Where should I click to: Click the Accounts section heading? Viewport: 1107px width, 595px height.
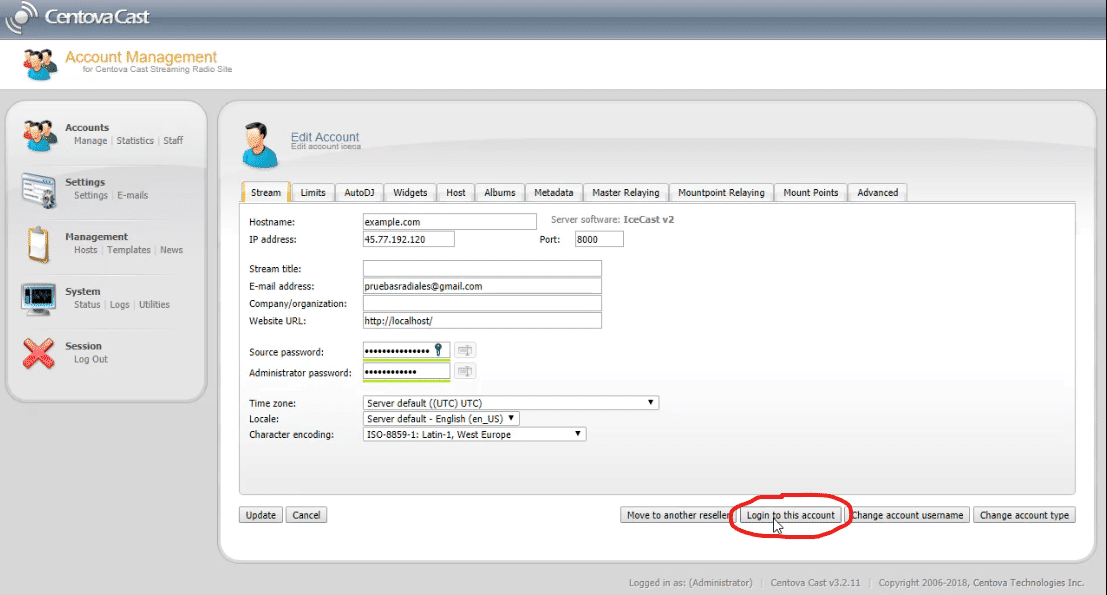coord(87,128)
